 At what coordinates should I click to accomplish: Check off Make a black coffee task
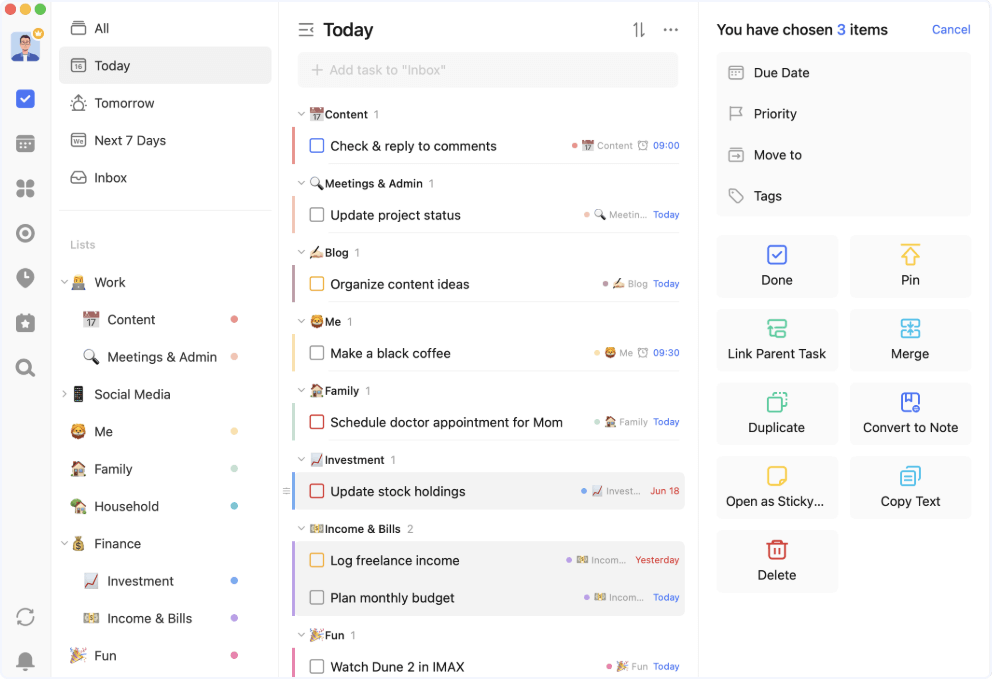point(317,353)
